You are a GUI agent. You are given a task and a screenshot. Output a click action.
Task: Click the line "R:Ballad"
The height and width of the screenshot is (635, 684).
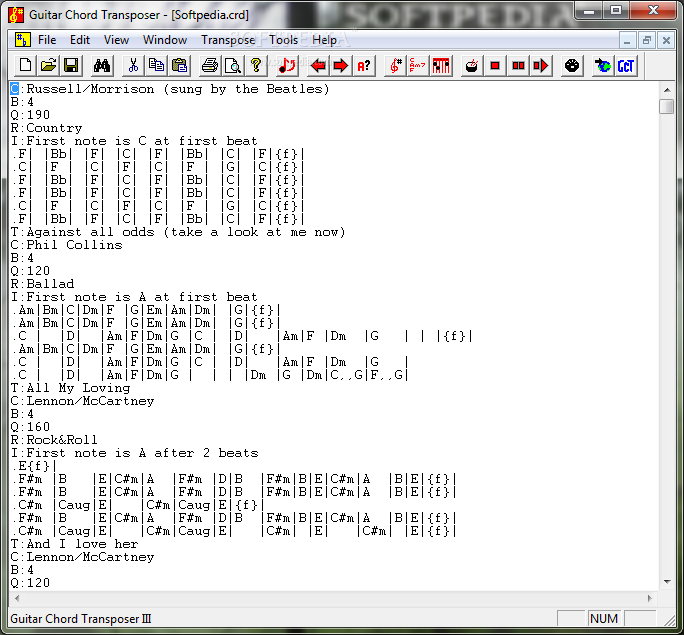click(x=42, y=284)
